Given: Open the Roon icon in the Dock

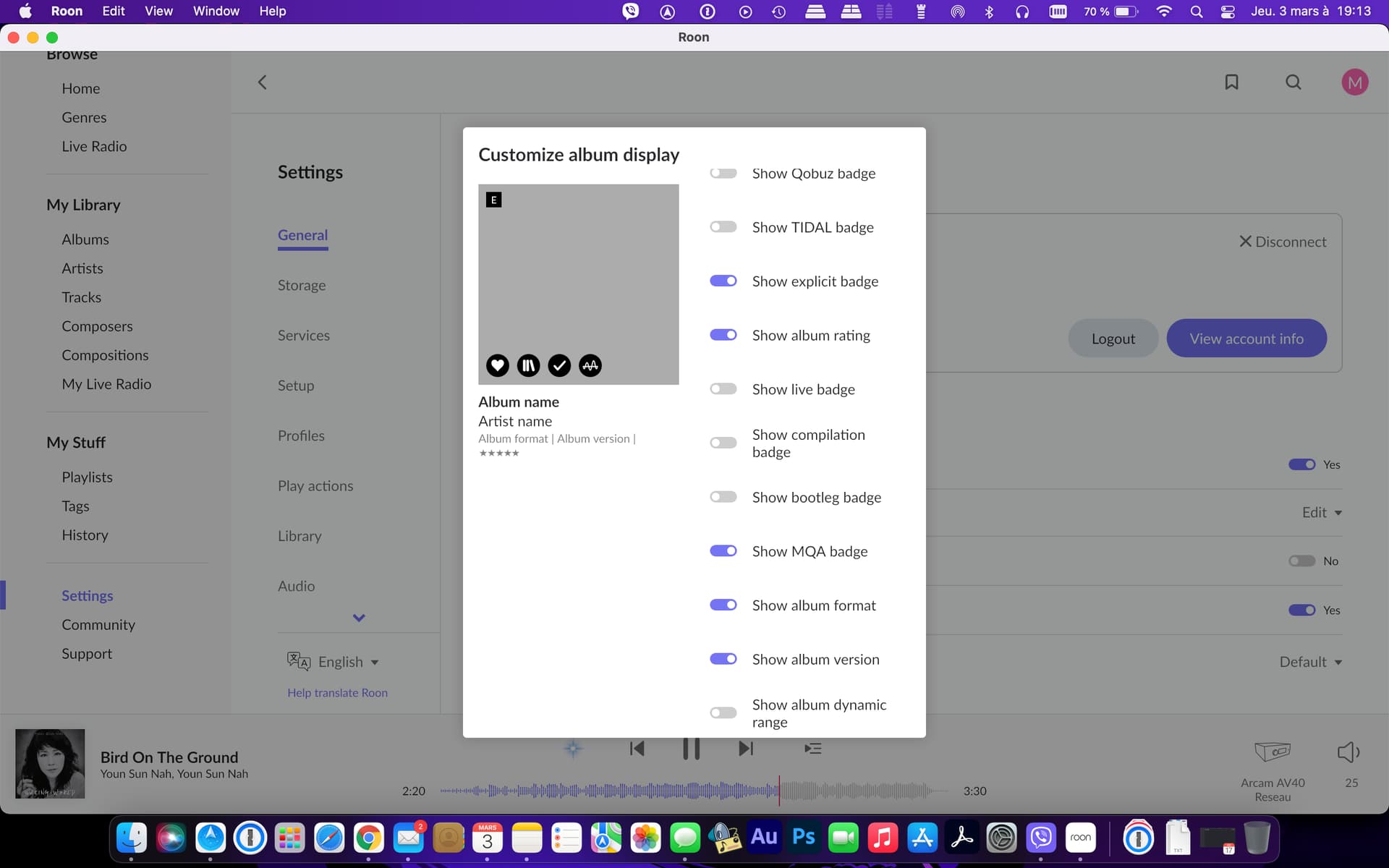Looking at the screenshot, I should tap(1080, 838).
